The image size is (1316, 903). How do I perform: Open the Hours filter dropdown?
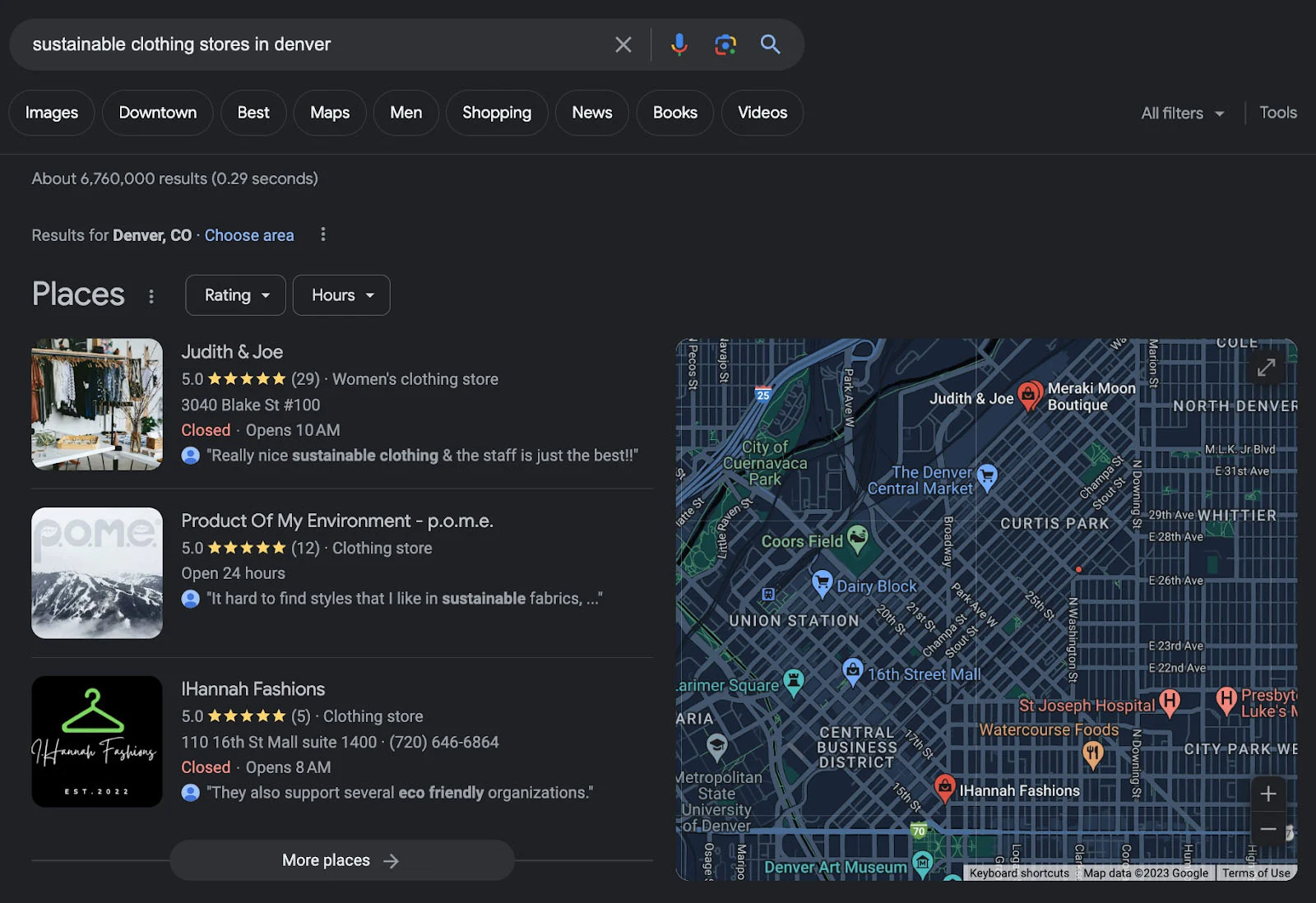(x=341, y=295)
